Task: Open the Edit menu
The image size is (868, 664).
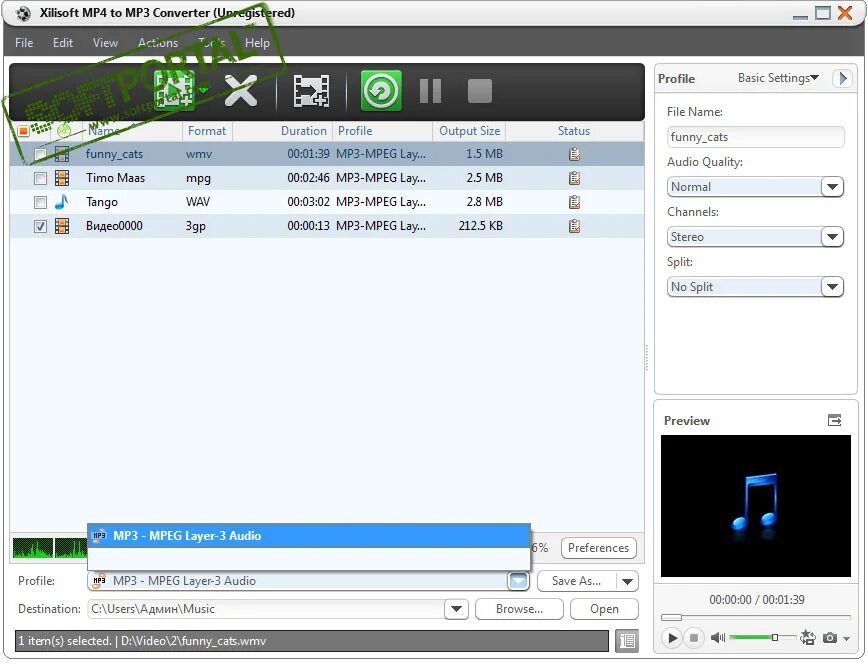Action: [63, 43]
